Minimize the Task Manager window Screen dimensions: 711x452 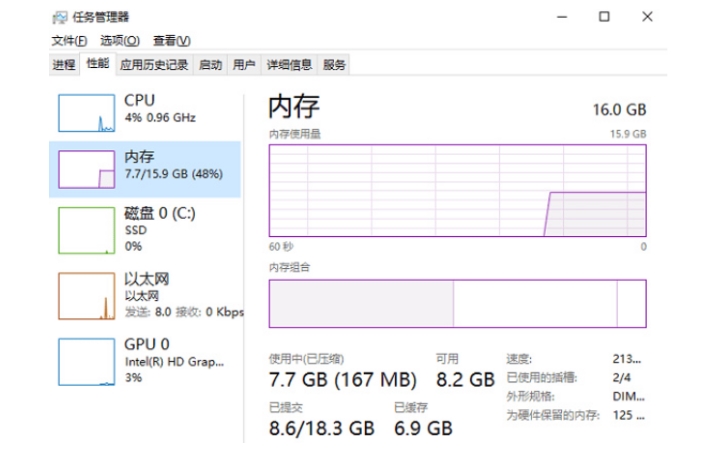click(x=562, y=17)
